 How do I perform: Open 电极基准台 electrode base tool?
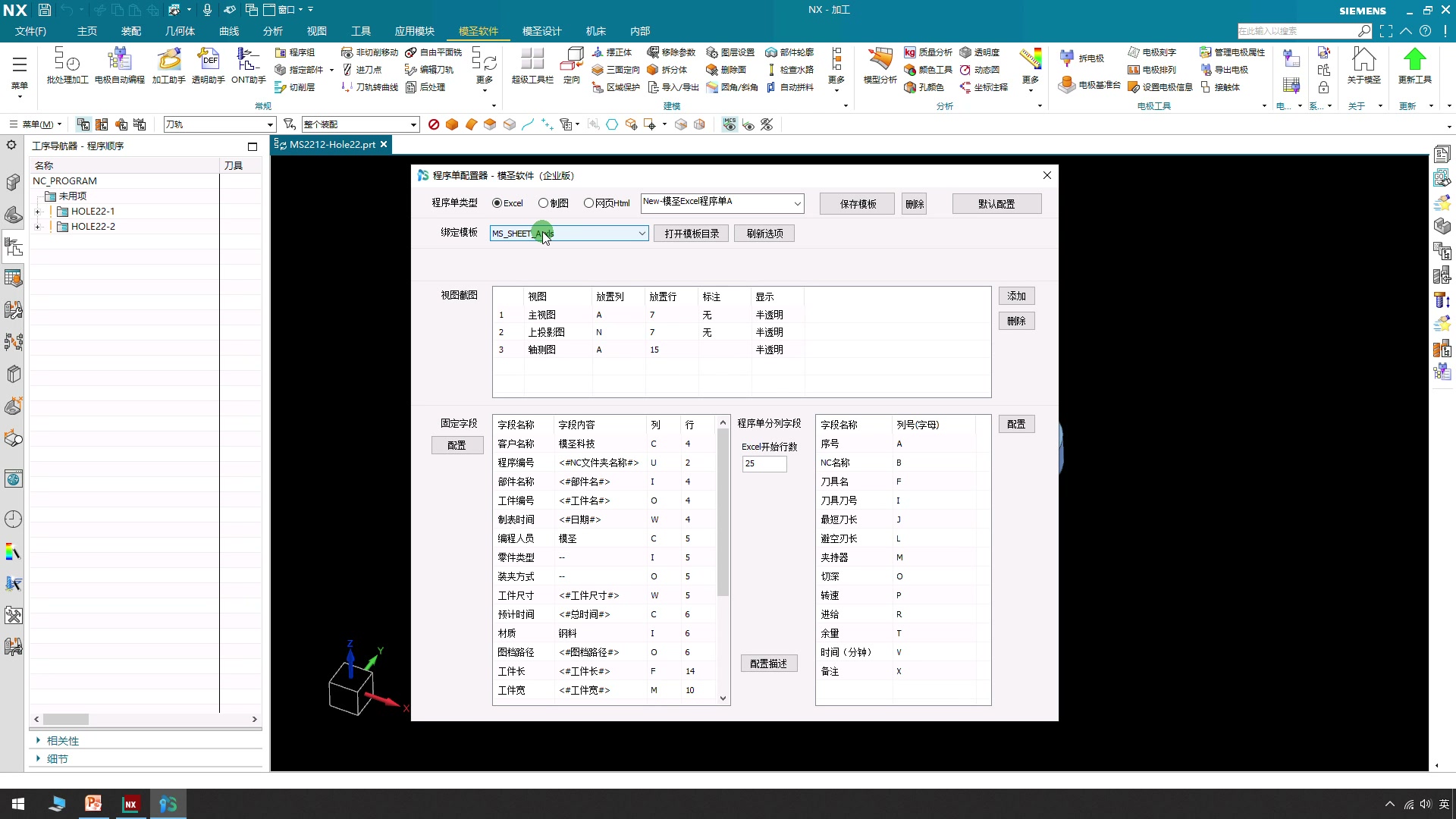(1090, 85)
